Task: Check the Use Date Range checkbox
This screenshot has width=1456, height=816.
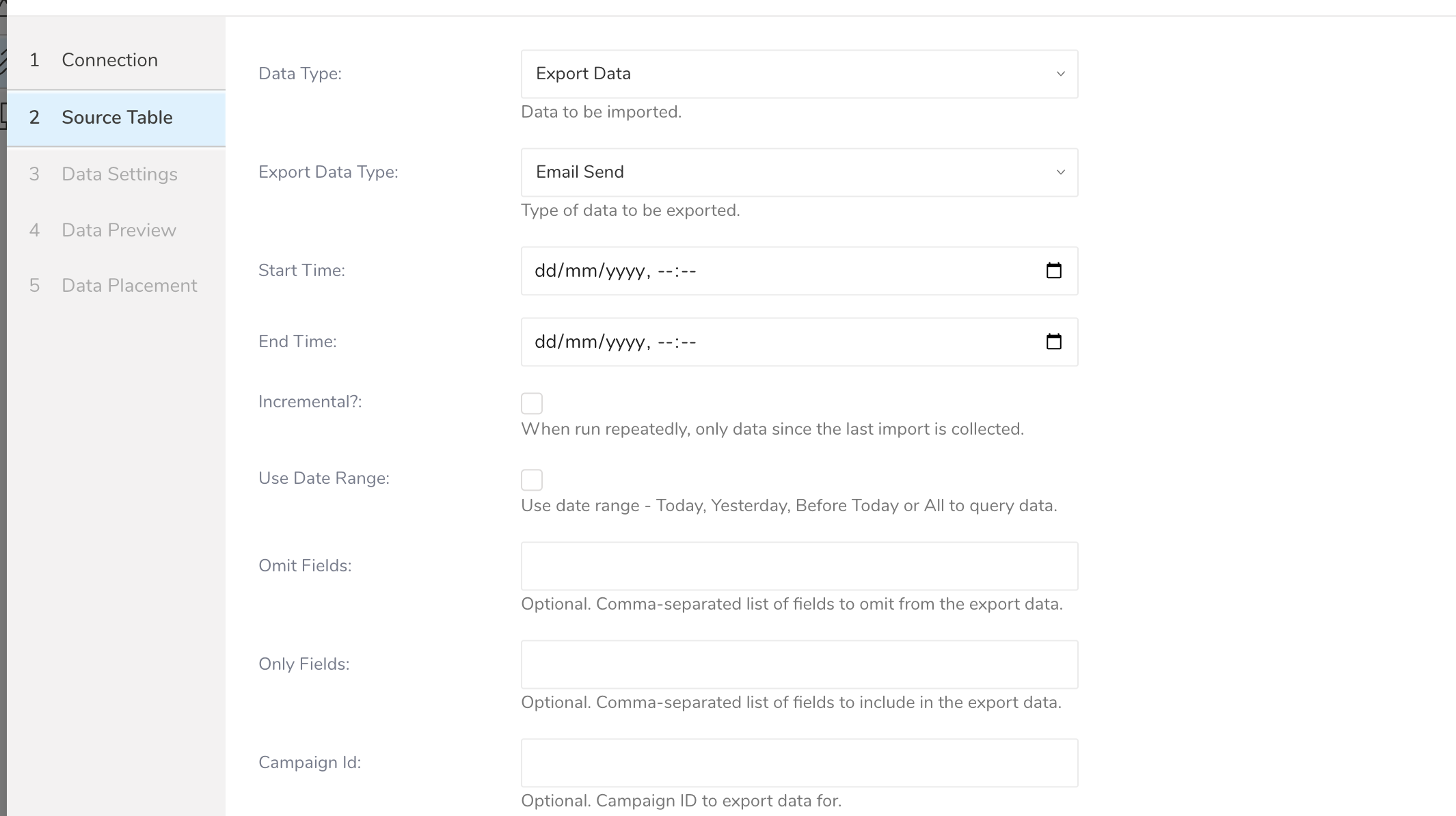Action: (532, 480)
